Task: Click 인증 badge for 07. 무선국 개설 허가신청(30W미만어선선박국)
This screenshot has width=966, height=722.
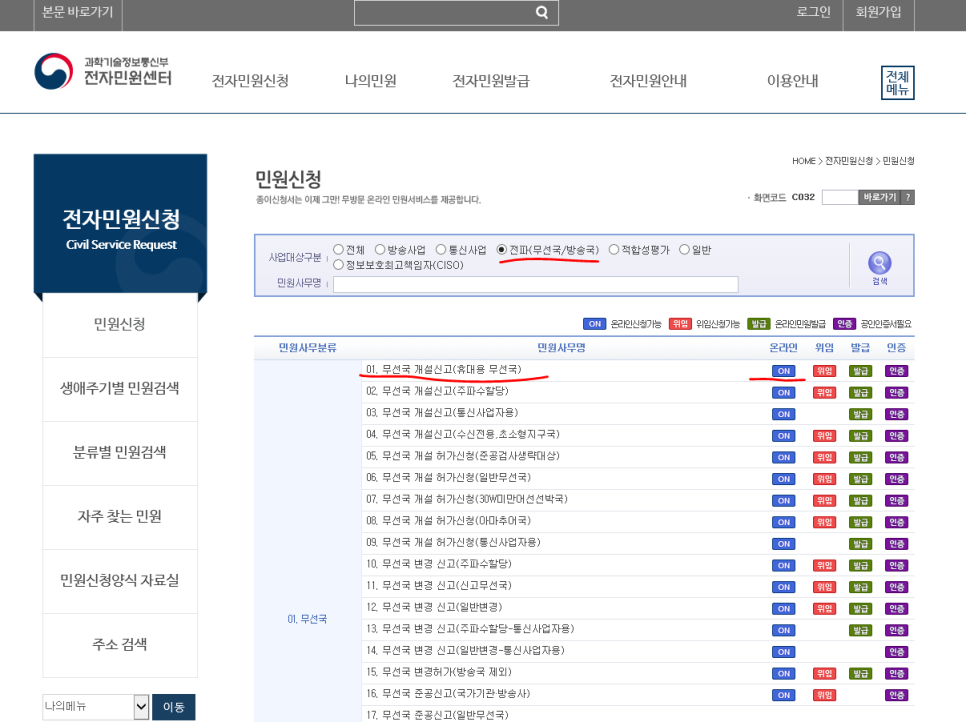Action: click(x=896, y=500)
